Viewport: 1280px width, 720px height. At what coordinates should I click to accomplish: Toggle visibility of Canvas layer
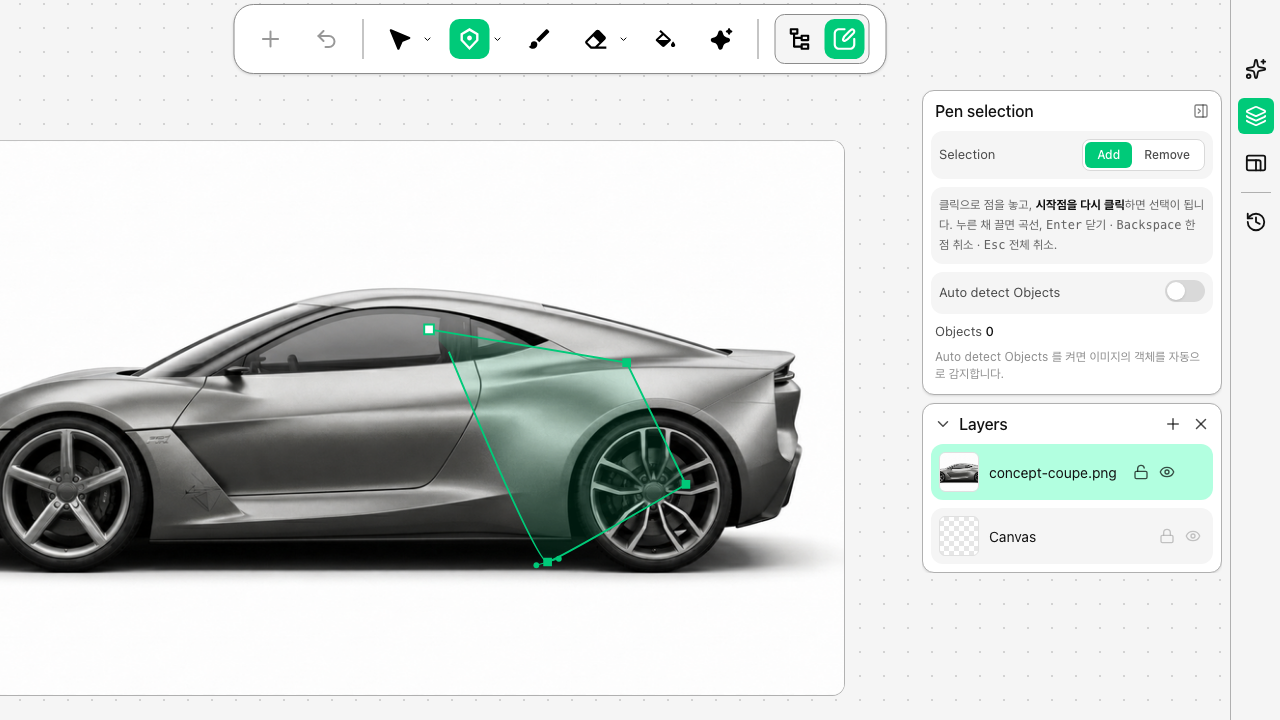click(1193, 536)
